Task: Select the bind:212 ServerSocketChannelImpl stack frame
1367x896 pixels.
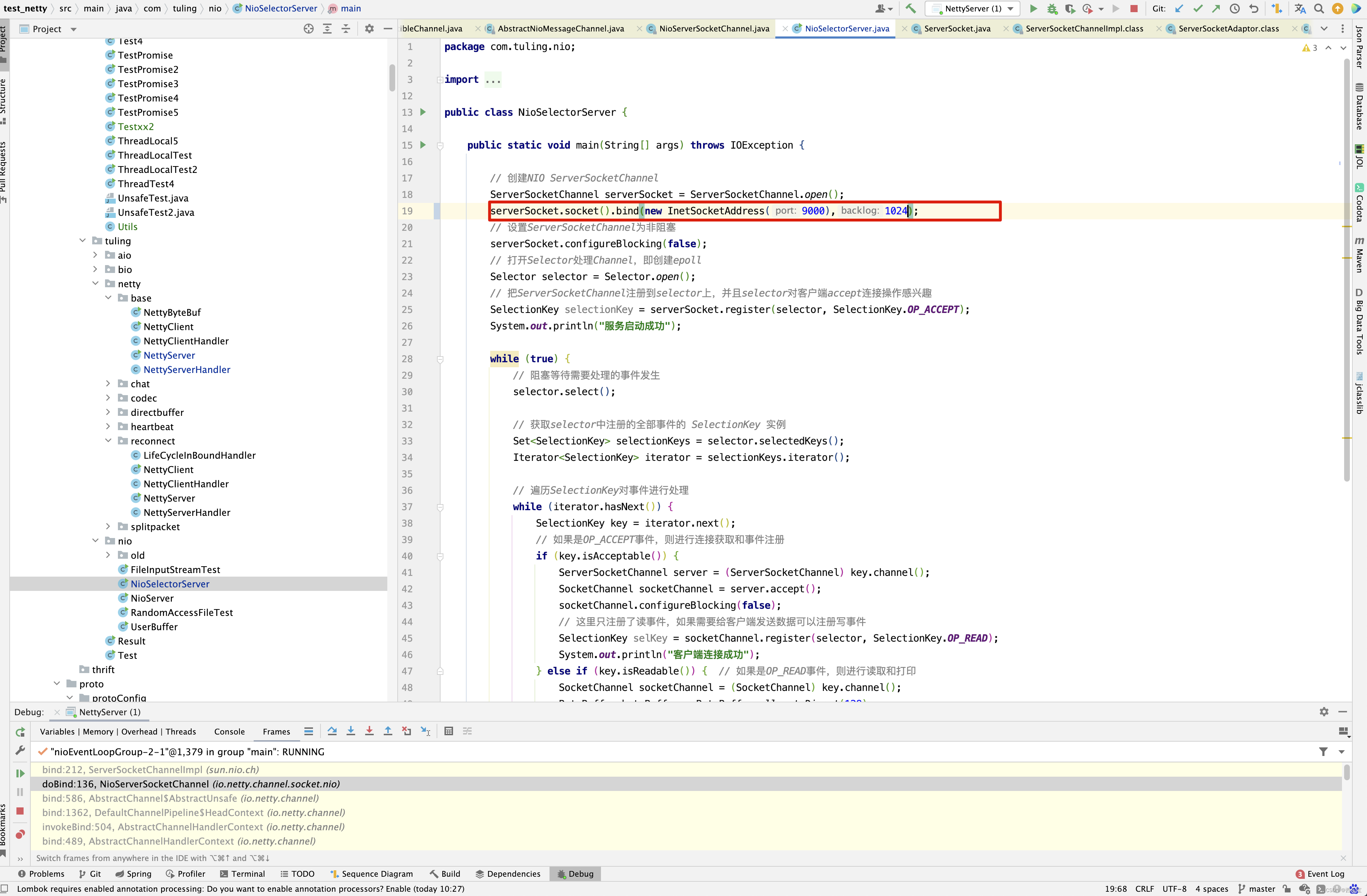Action: point(150,770)
